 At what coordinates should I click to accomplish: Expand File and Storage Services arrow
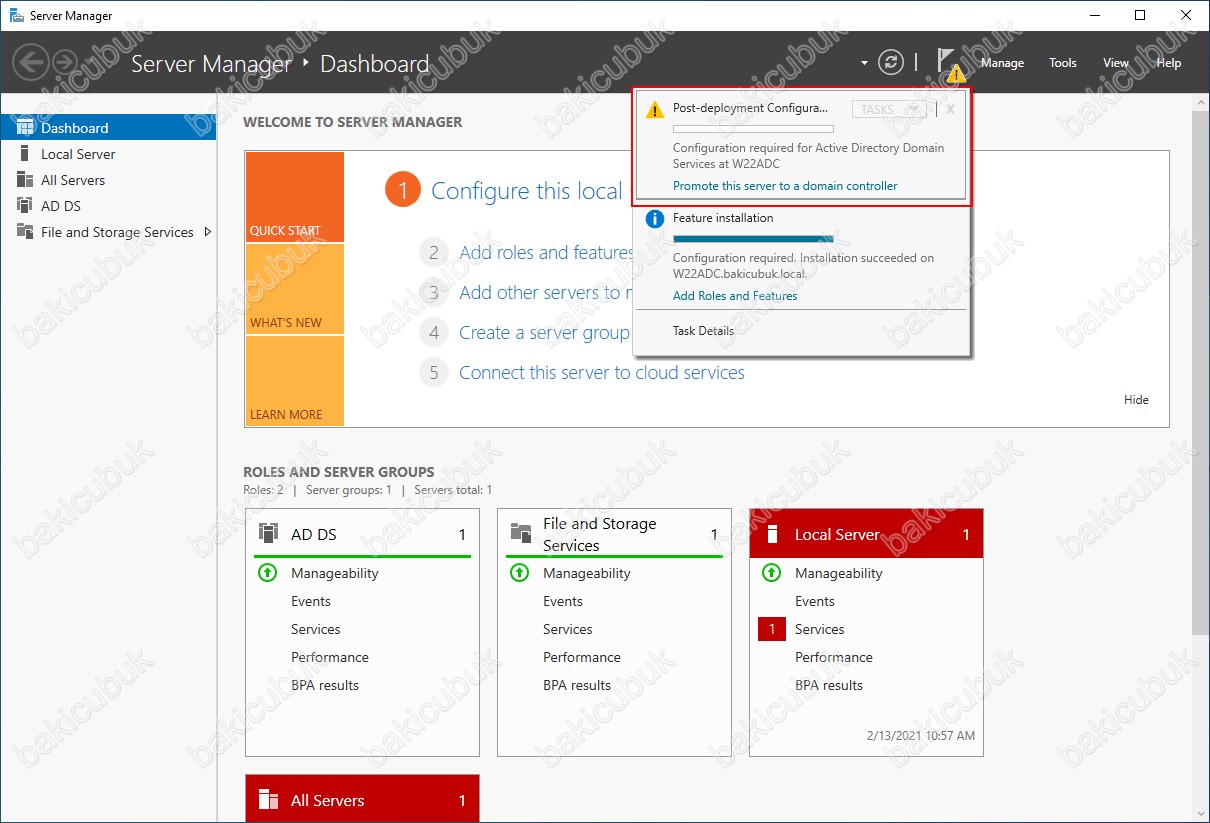tap(207, 232)
